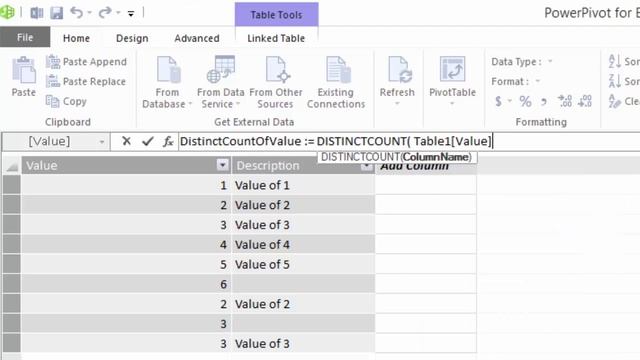
Task: Click the PowerPivot application icon
Action: pos(7,12)
